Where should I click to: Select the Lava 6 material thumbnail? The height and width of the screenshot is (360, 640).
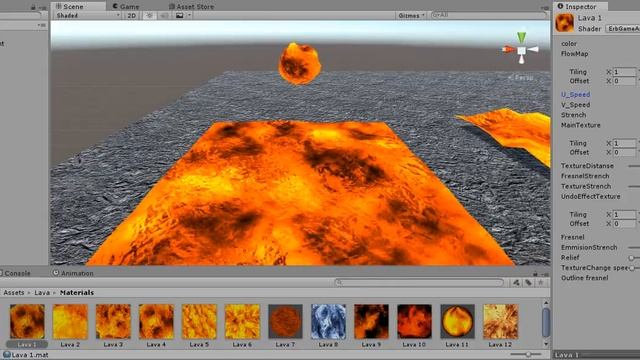[242, 322]
